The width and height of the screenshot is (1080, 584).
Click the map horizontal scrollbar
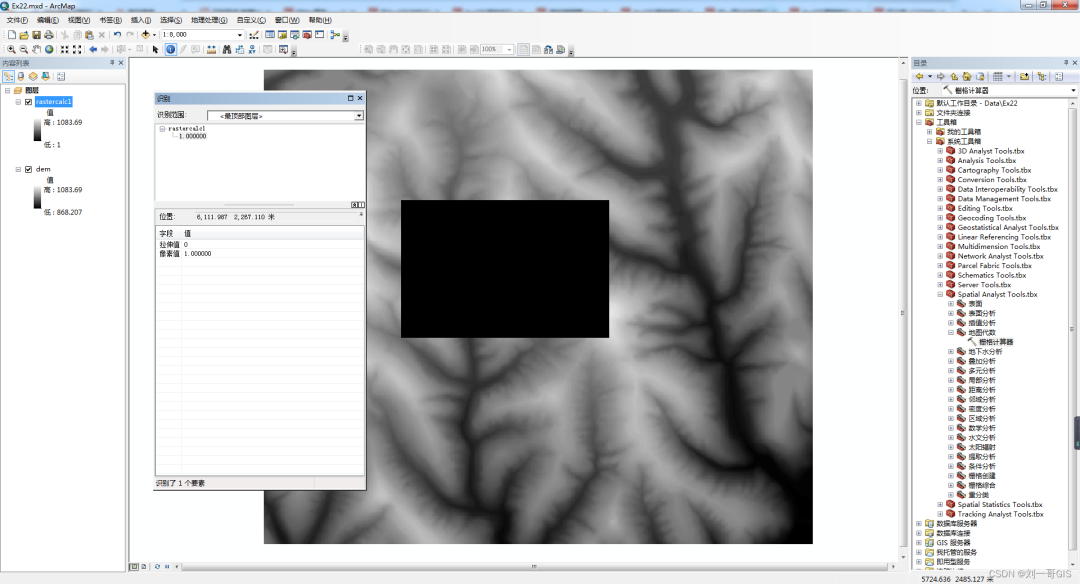534,567
